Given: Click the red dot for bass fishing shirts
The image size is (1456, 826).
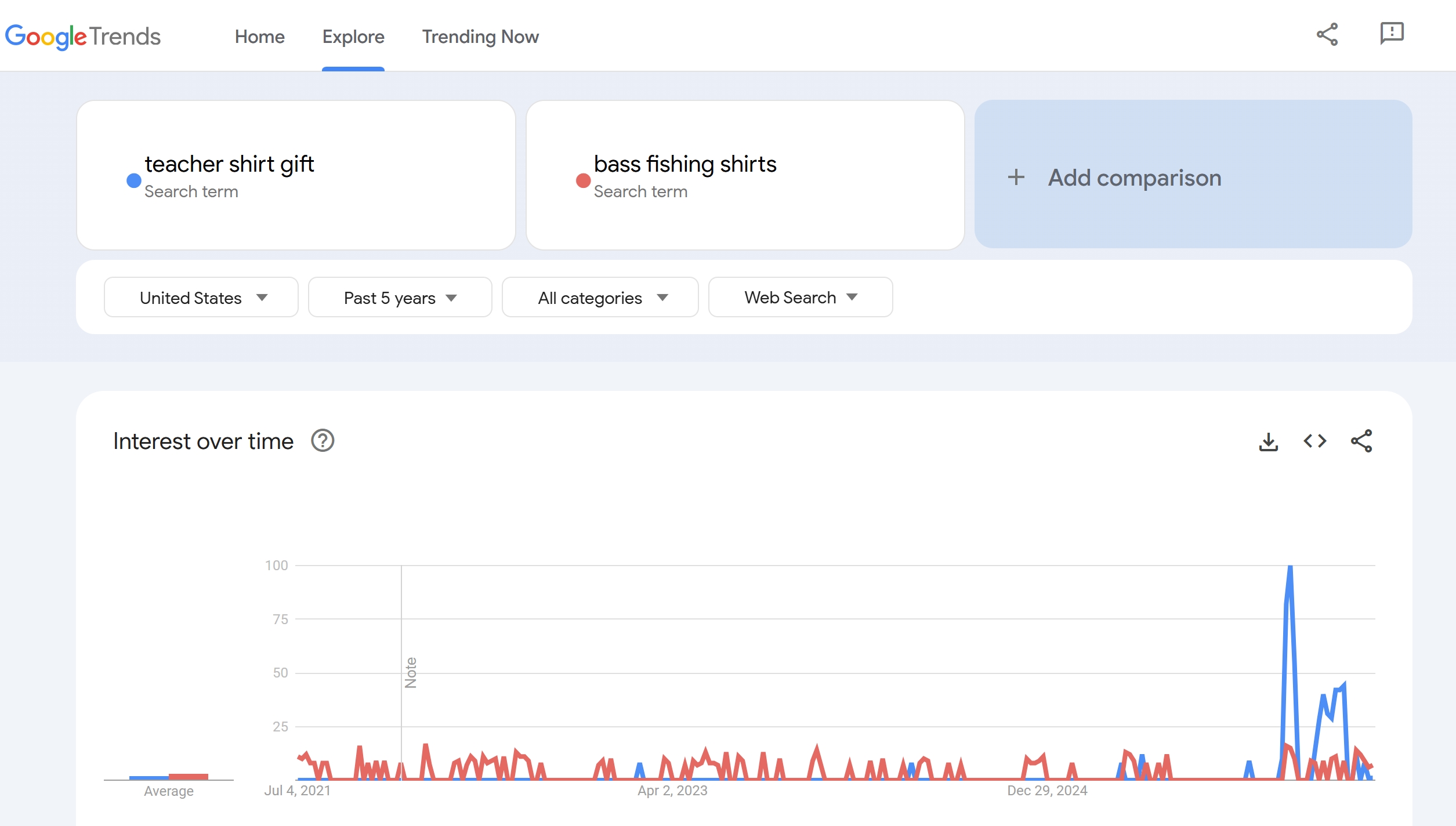Looking at the screenshot, I should (x=583, y=180).
